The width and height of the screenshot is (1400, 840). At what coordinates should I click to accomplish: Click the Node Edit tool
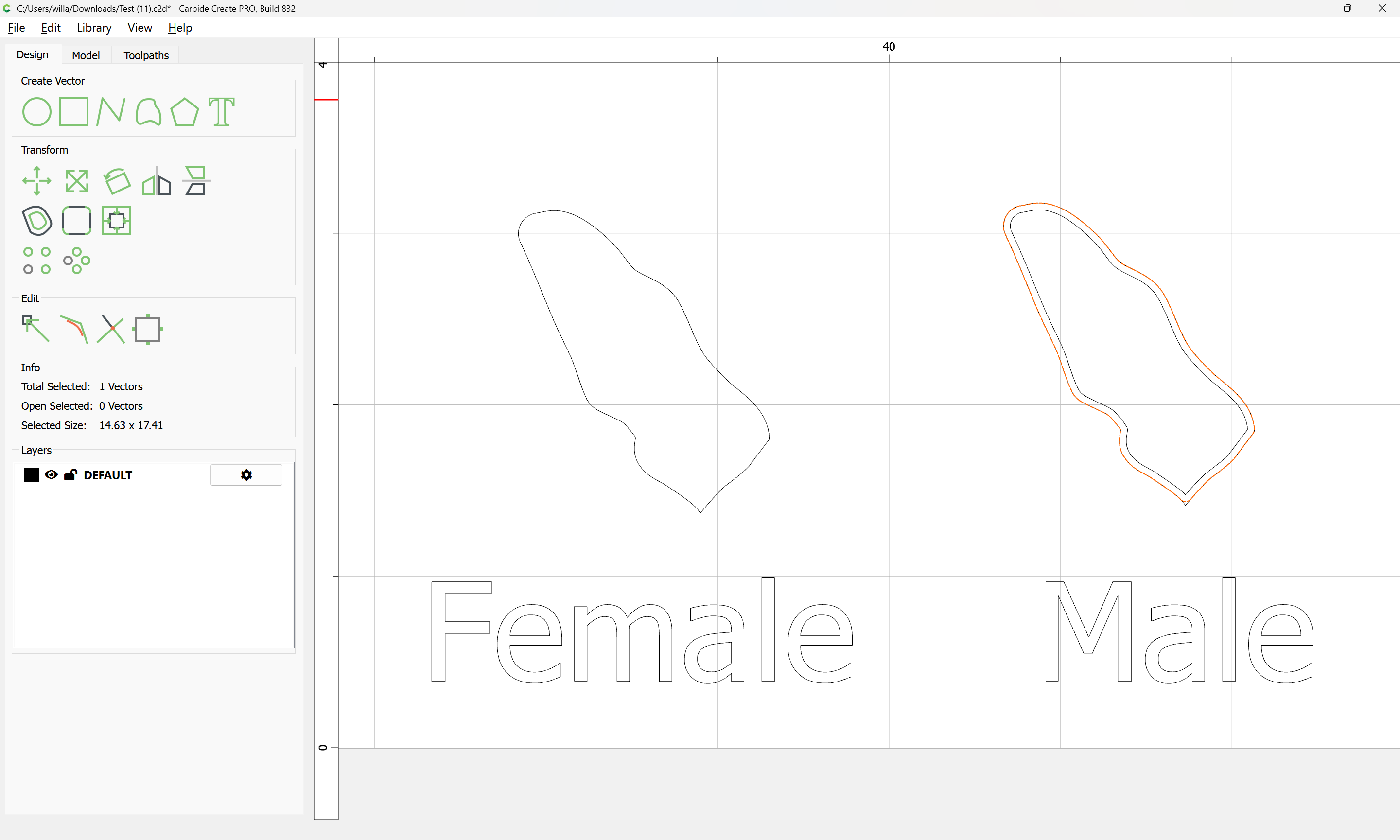click(x=35, y=328)
